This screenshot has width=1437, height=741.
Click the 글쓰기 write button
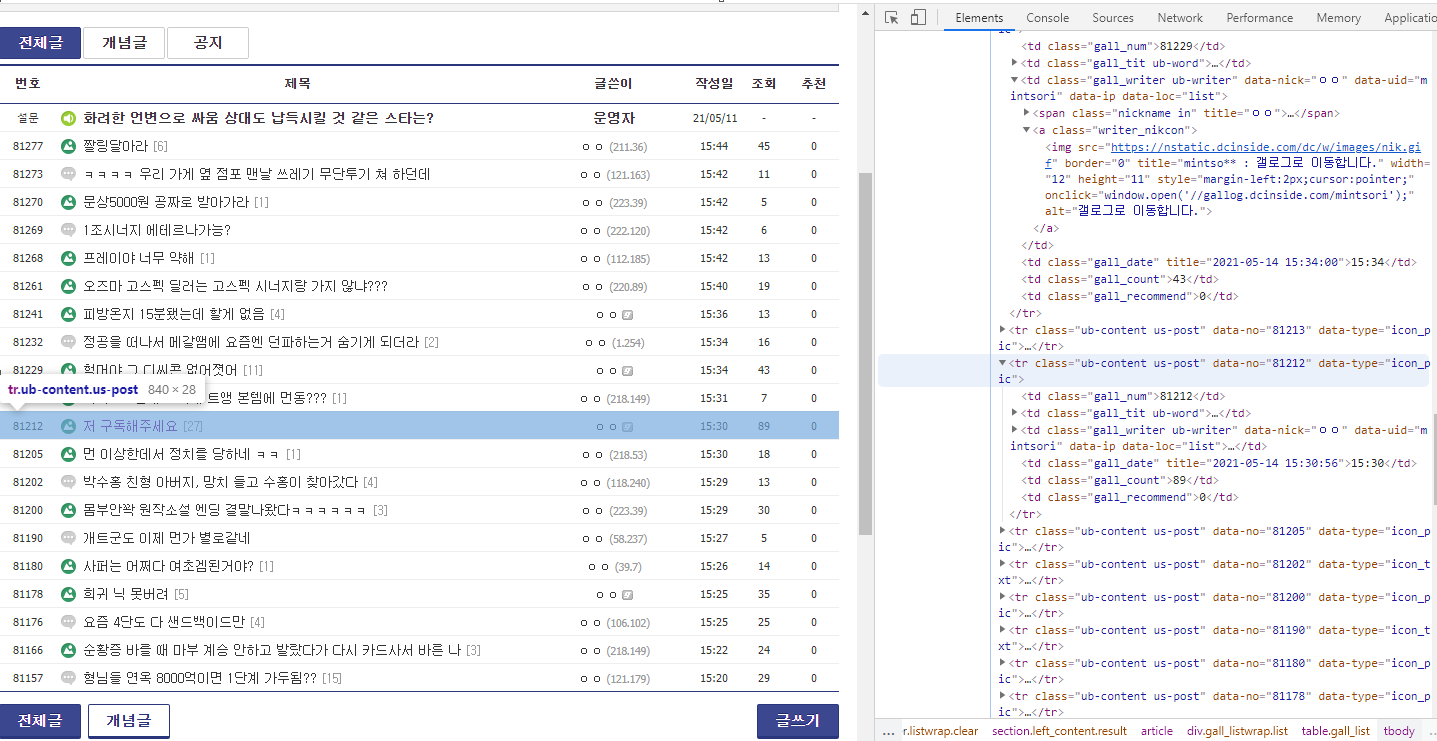[x=798, y=721]
